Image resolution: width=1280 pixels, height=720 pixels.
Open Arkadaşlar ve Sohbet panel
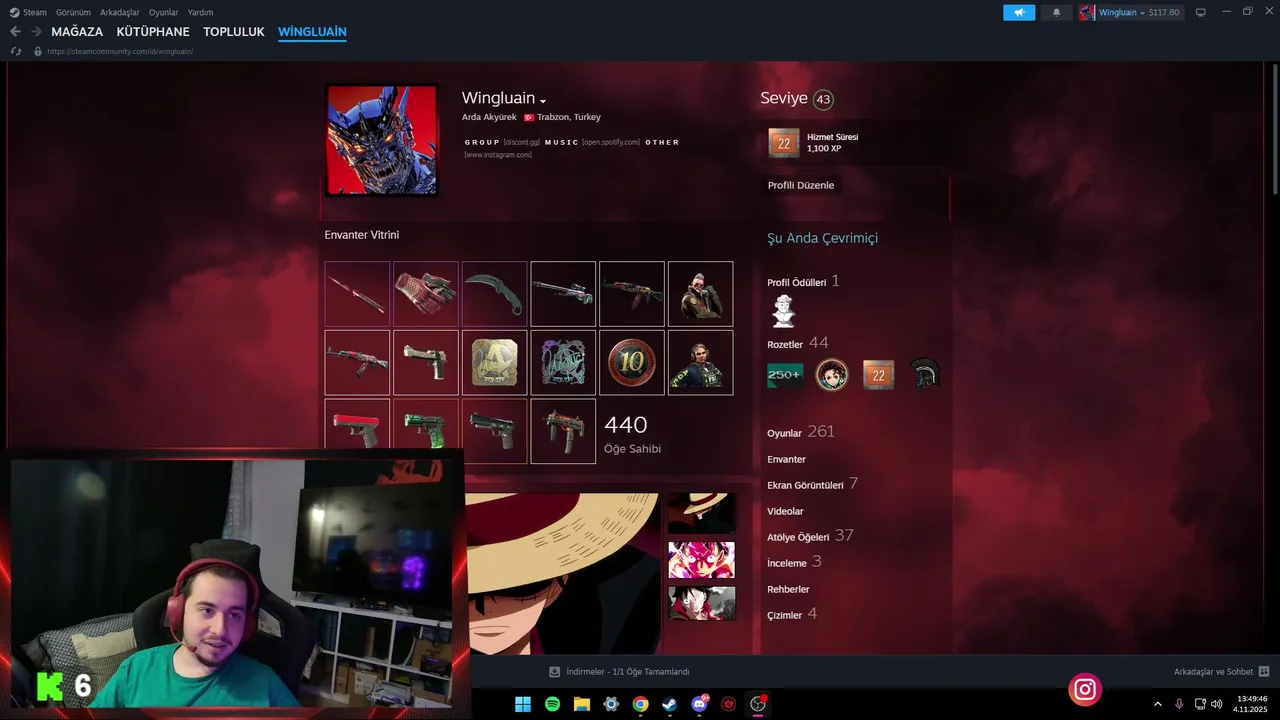pyautogui.click(x=1222, y=672)
